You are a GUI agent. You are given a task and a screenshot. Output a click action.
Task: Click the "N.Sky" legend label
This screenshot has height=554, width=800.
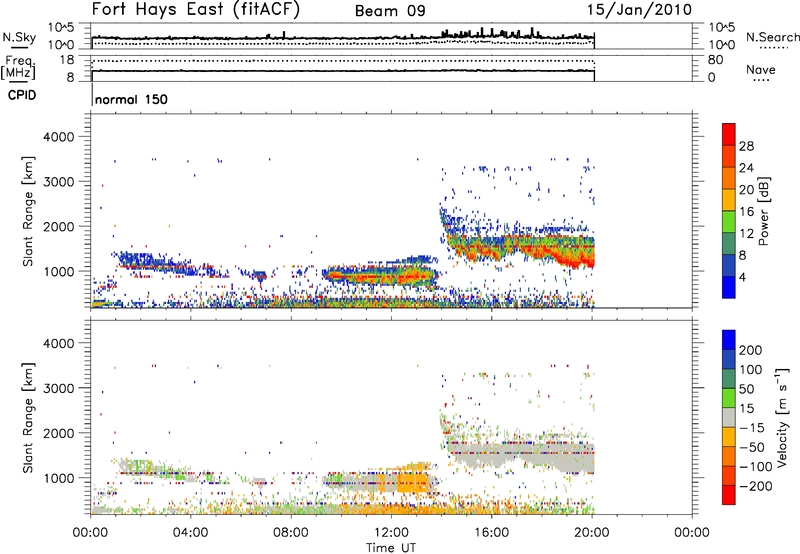pos(19,37)
